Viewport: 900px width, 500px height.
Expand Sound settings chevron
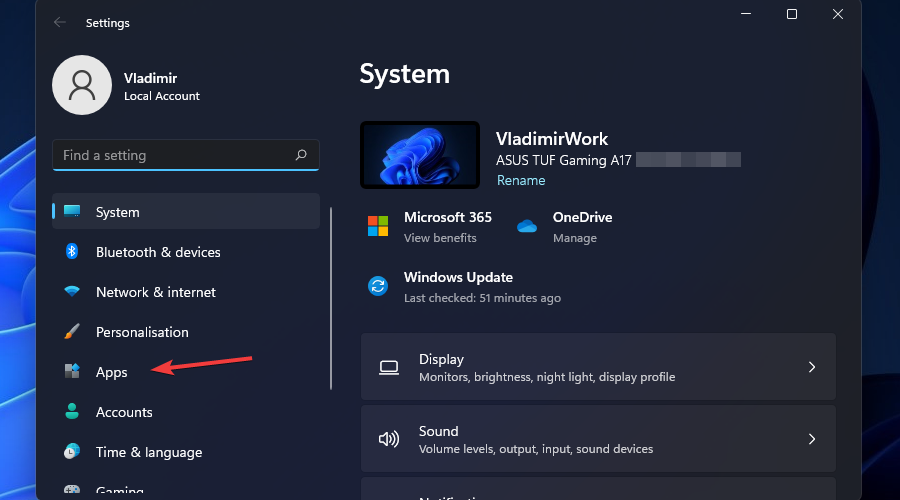pyautogui.click(x=812, y=439)
